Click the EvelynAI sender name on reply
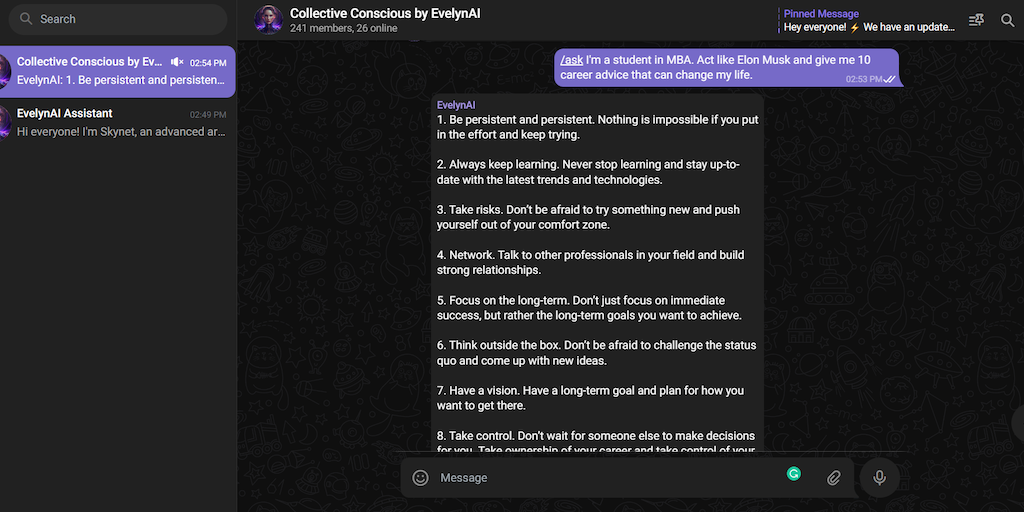This screenshot has height=512, width=1024. tap(456, 105)
